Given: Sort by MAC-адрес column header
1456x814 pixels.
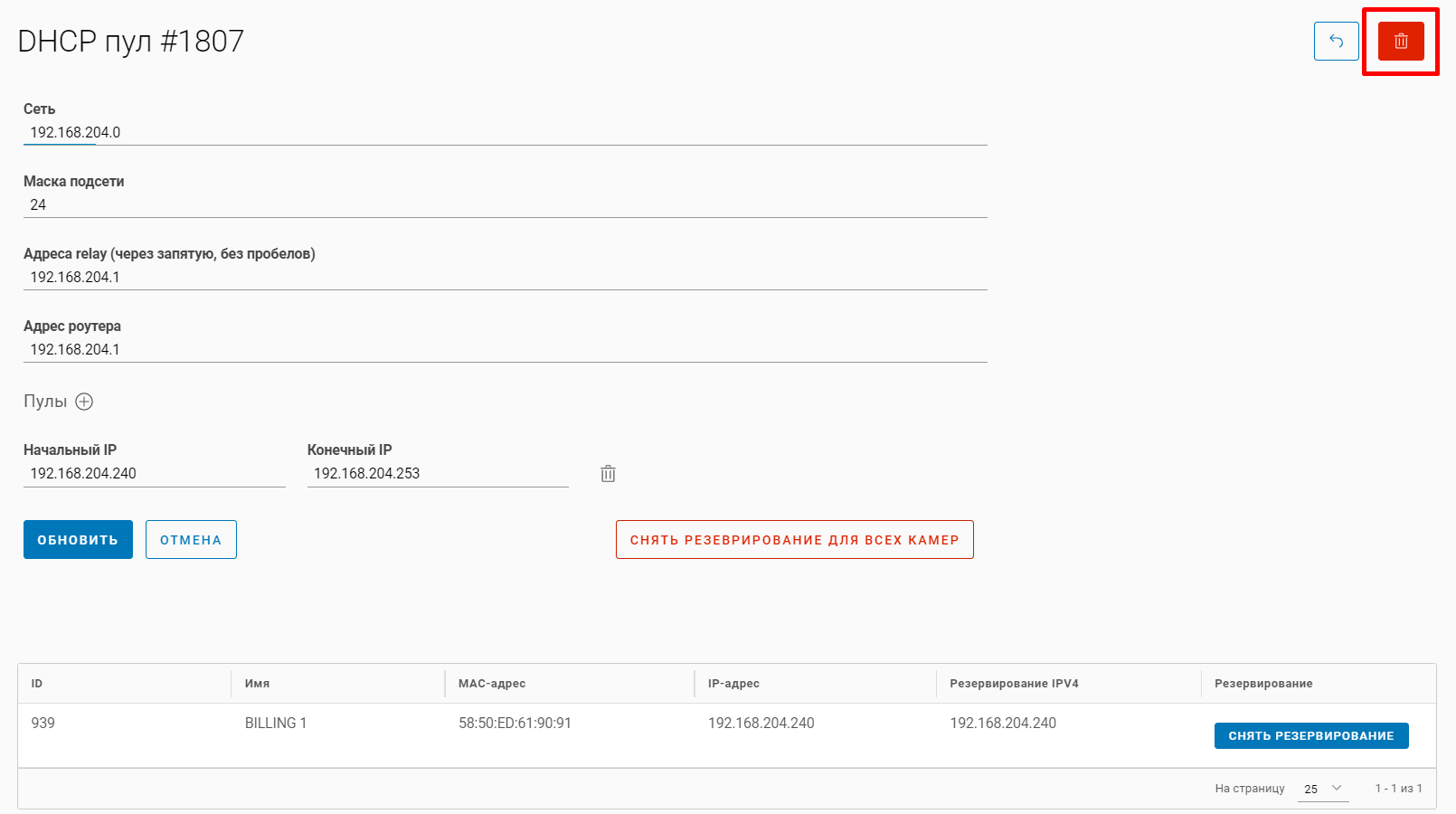Looking at the screenshot, I should 492,684.
